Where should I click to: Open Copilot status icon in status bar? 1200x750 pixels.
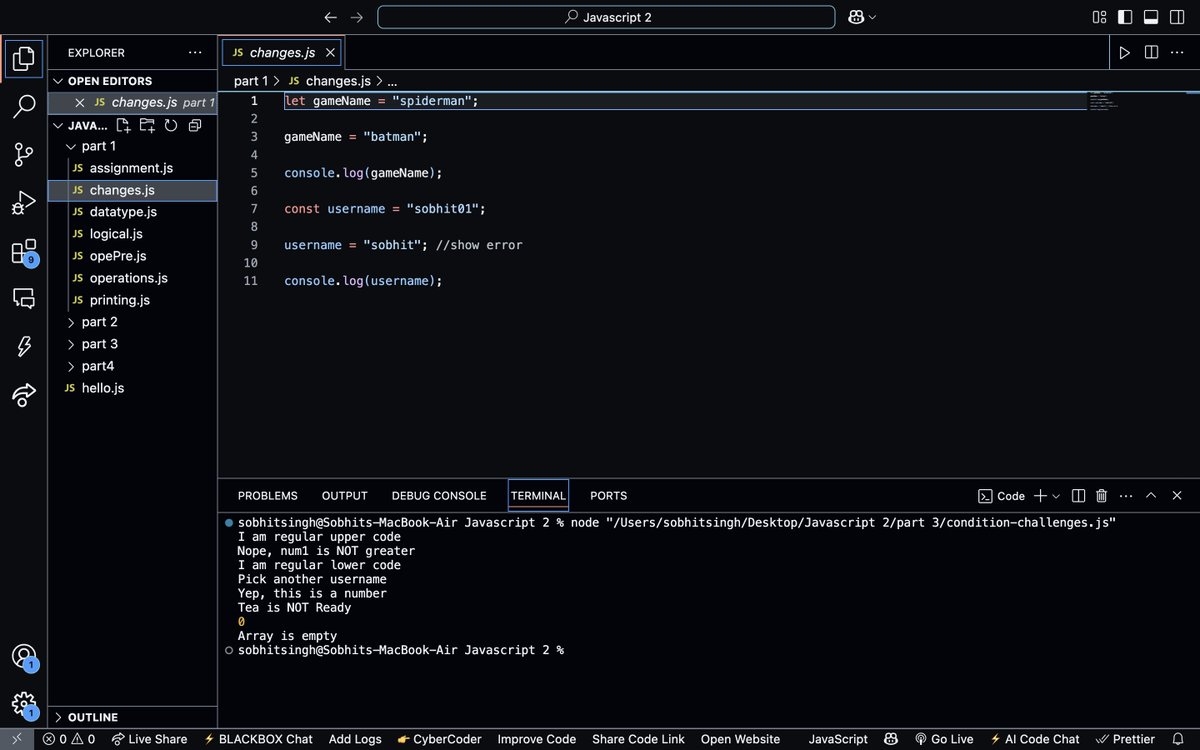[x=890, y=739]
